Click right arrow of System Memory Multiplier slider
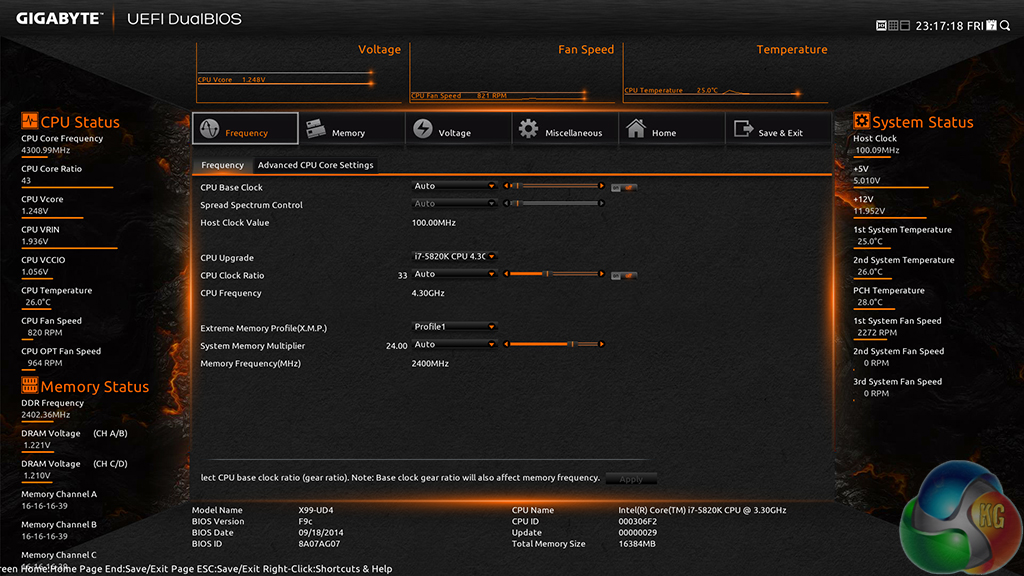This screenshot has height=576, width=1024. point(603,345)
